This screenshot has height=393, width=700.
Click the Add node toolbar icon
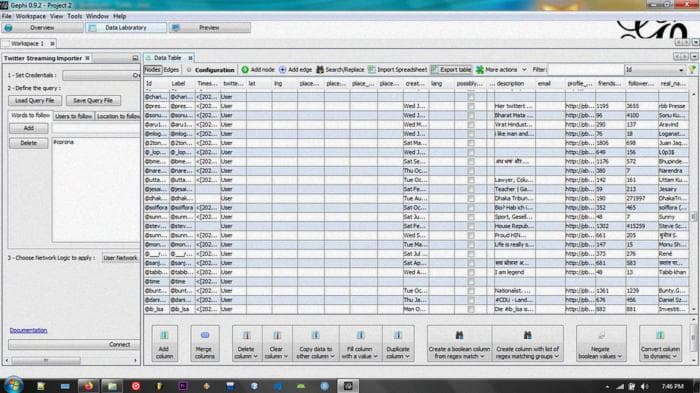[245, 70]
